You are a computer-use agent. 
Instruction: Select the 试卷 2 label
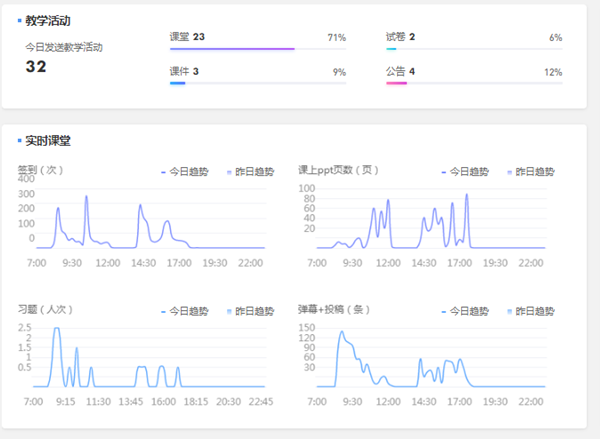[x=400, y=37]
